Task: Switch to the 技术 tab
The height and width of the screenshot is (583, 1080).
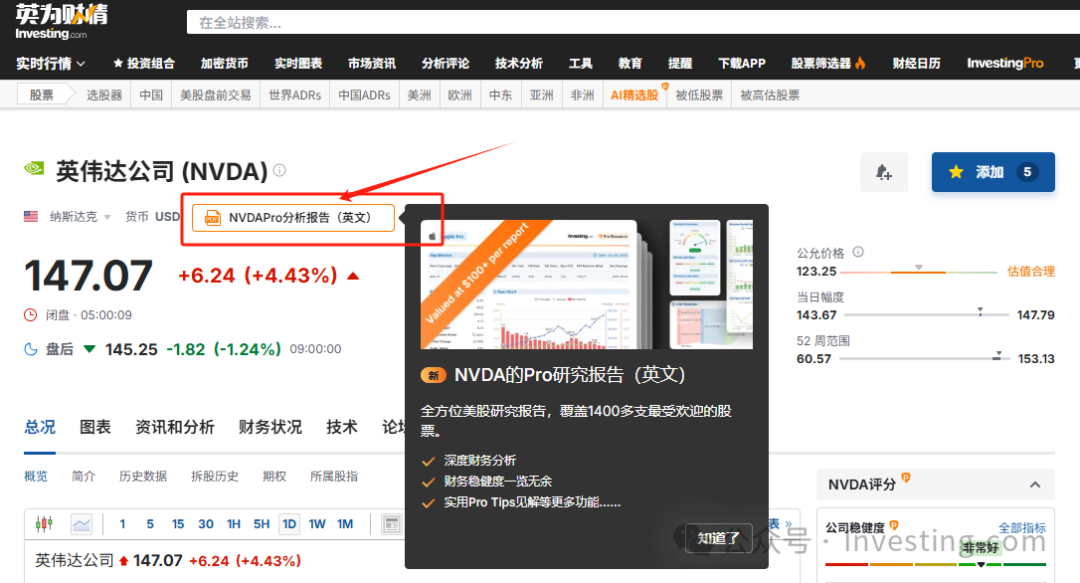Action: (x=342, y=427)
